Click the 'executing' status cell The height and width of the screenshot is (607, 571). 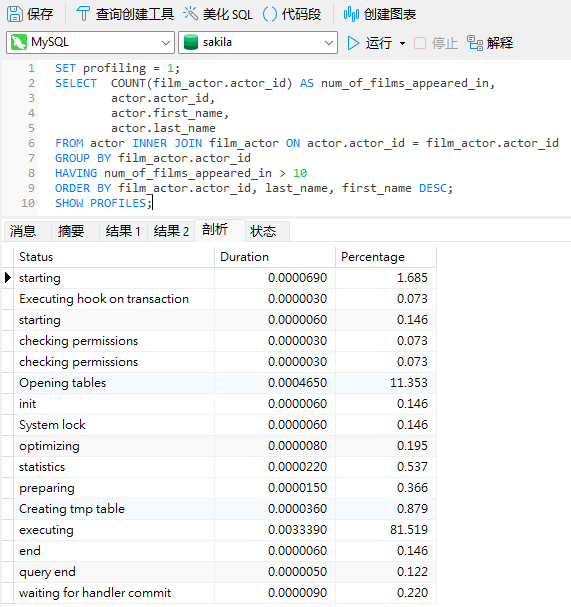point(114,530)
